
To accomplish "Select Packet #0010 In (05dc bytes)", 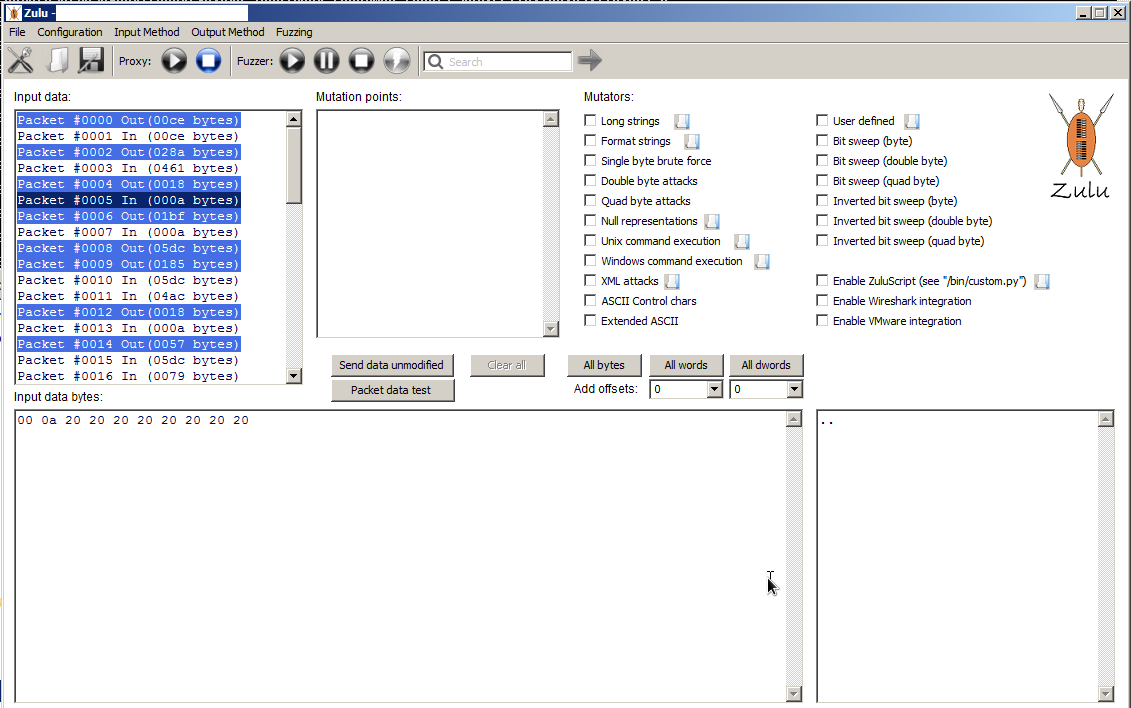I will (128, 280).
